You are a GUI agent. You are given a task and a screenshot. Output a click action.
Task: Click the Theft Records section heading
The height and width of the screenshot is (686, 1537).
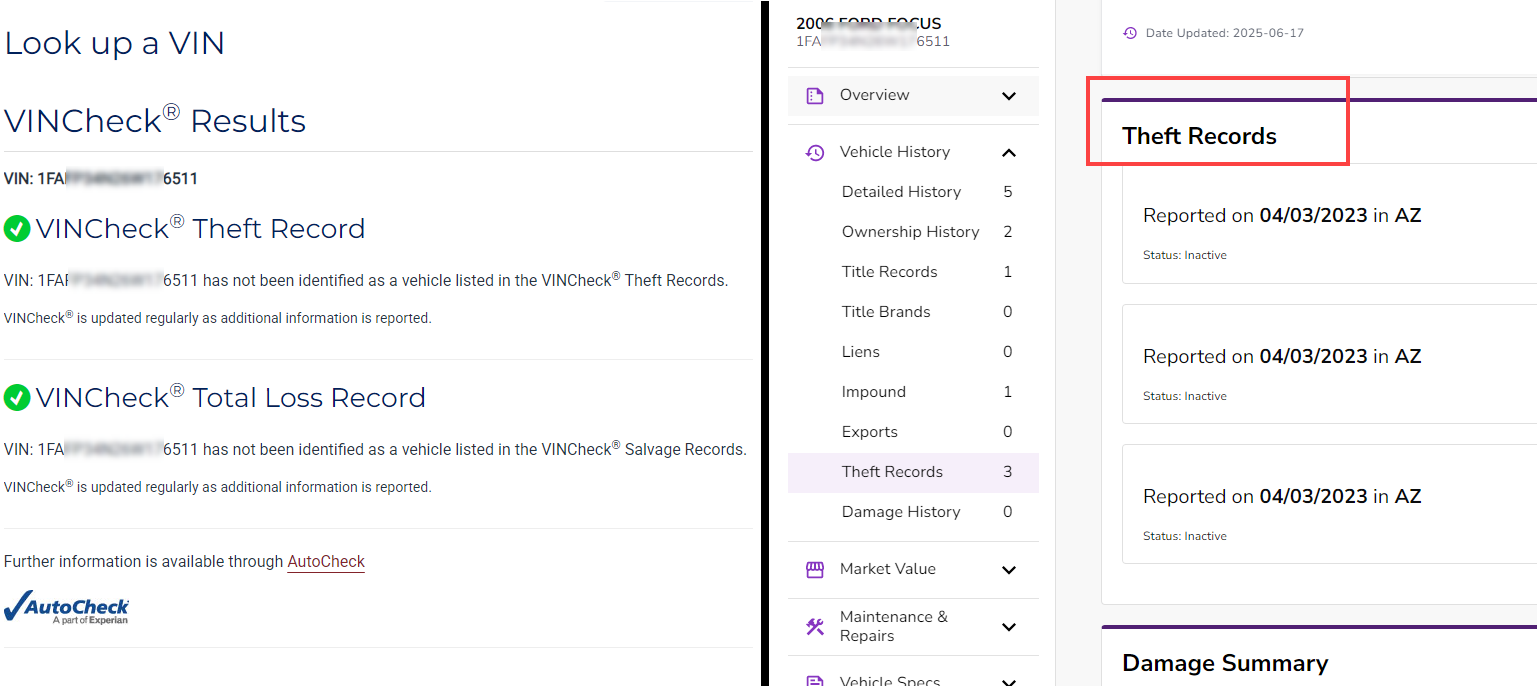coord(1199,137)
